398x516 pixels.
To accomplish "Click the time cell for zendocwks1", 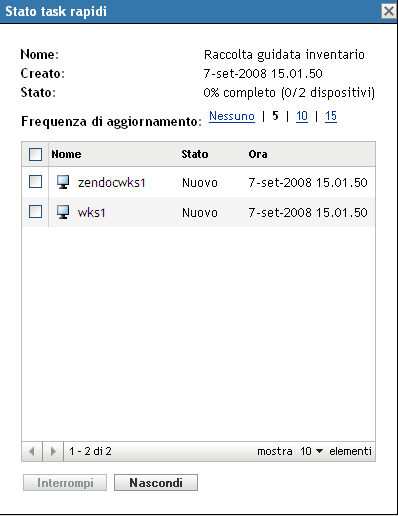I will click(308, 183).
